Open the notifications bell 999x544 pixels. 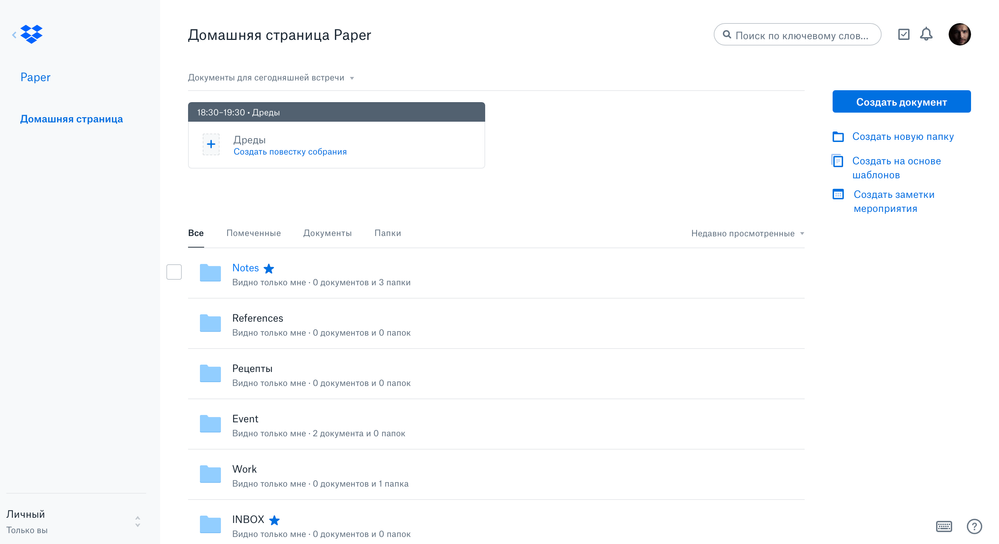click(x=926, y=34)
